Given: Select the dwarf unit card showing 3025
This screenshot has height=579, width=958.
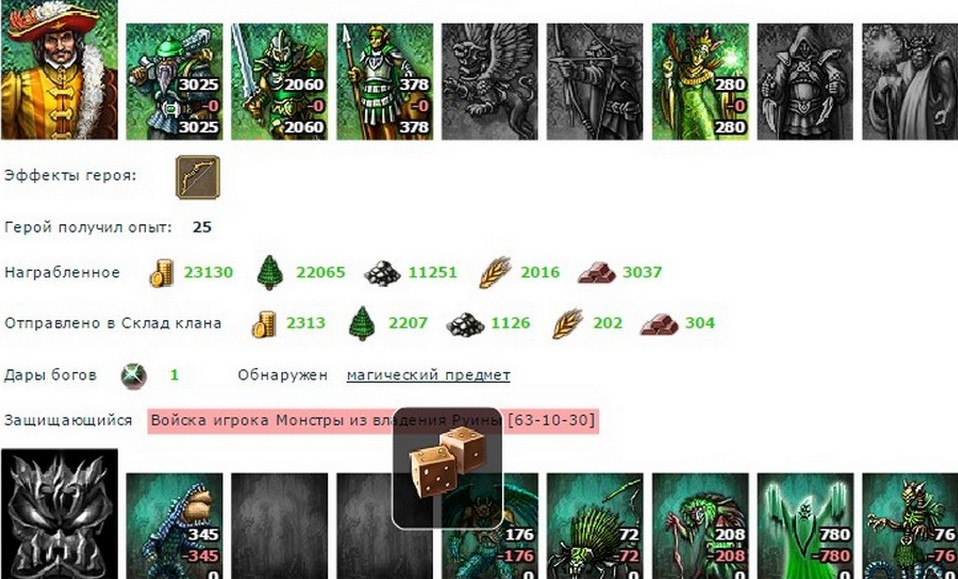Looking at the screenshot, I should (x=174, y=82).
